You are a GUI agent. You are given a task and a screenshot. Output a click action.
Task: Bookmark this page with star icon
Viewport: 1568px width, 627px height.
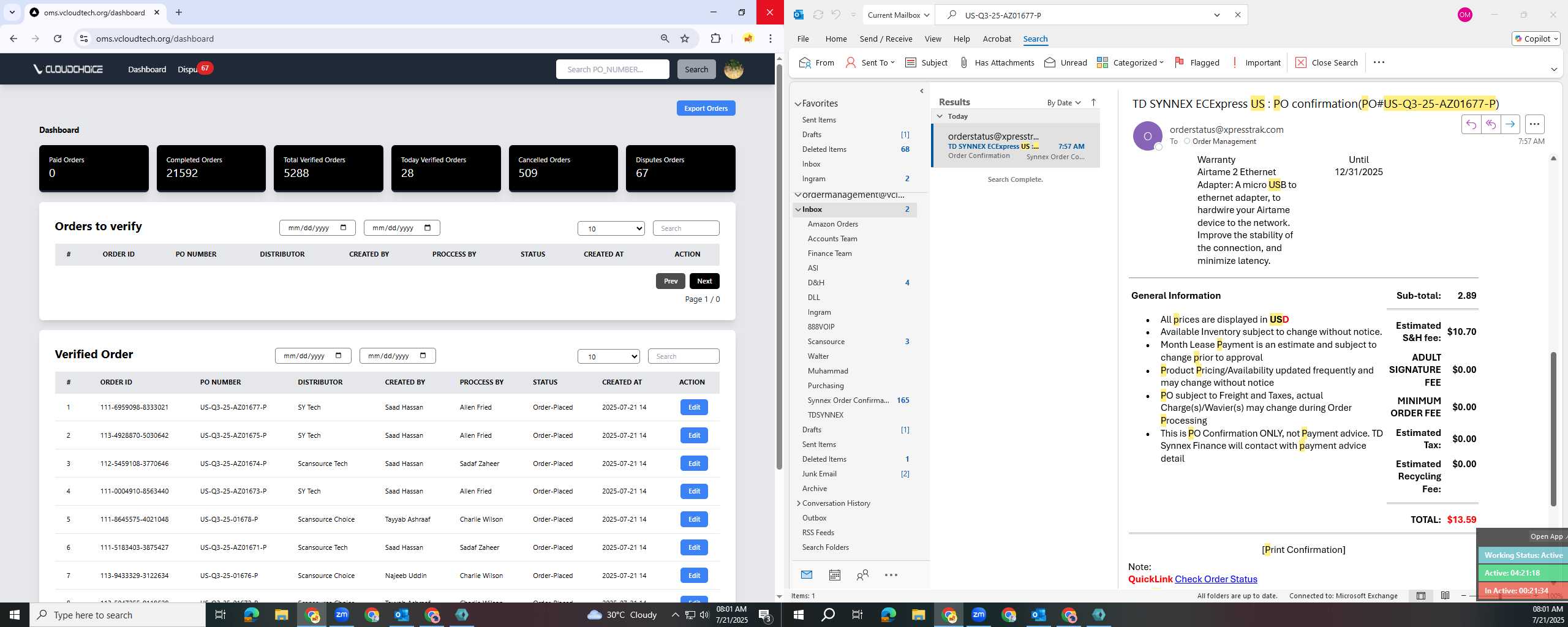[685, 39]
